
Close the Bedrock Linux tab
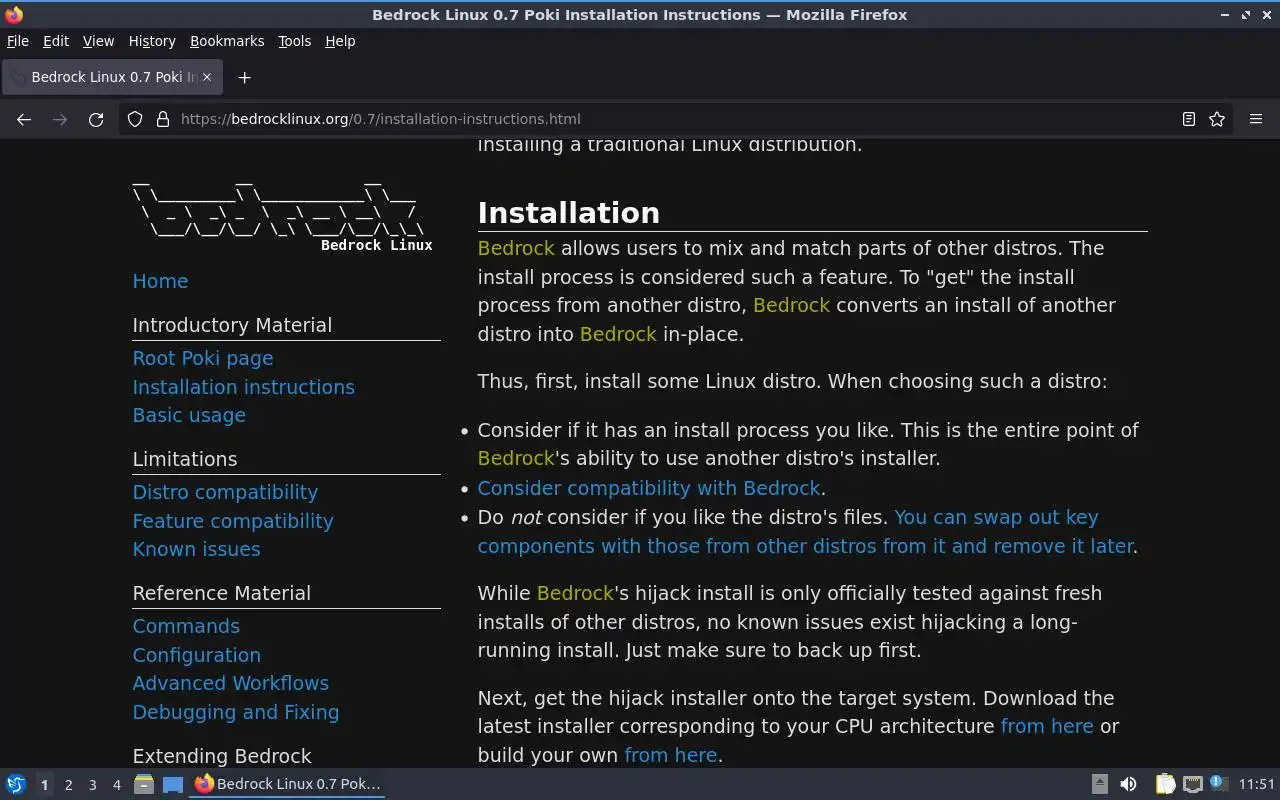[x=207, y=77]
